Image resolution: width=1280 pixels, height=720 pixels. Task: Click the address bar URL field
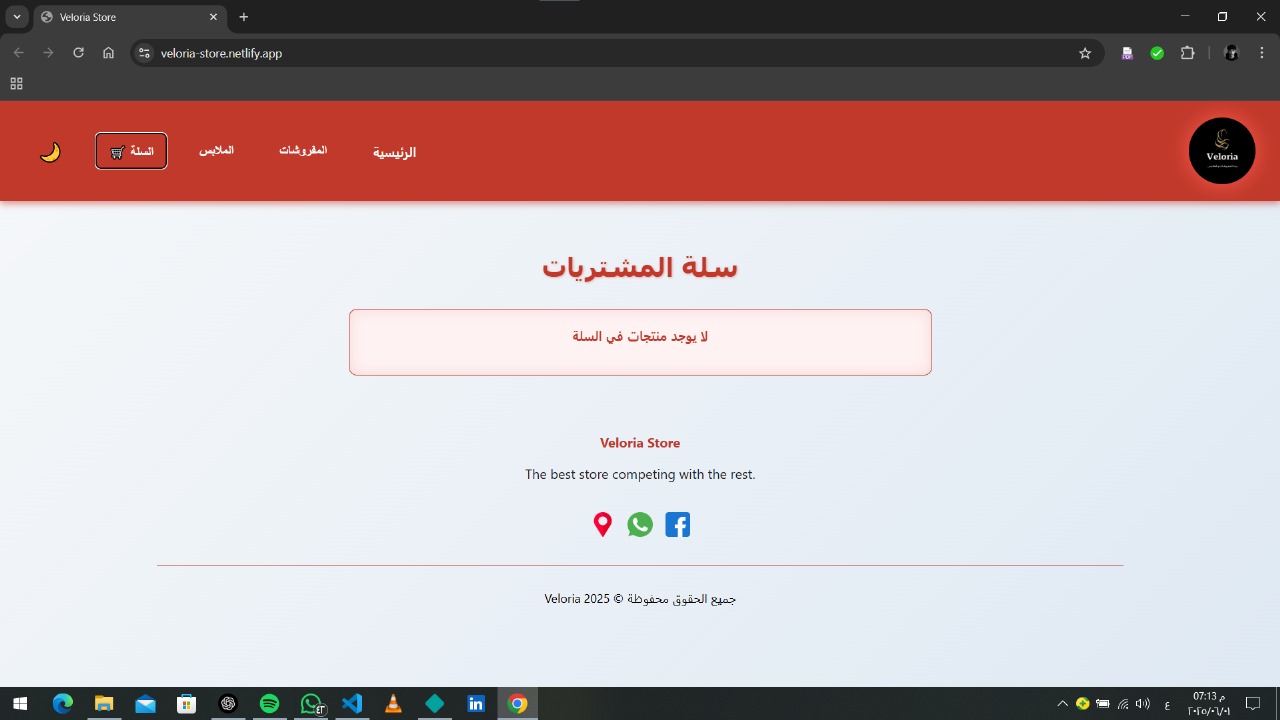point(600,53)
